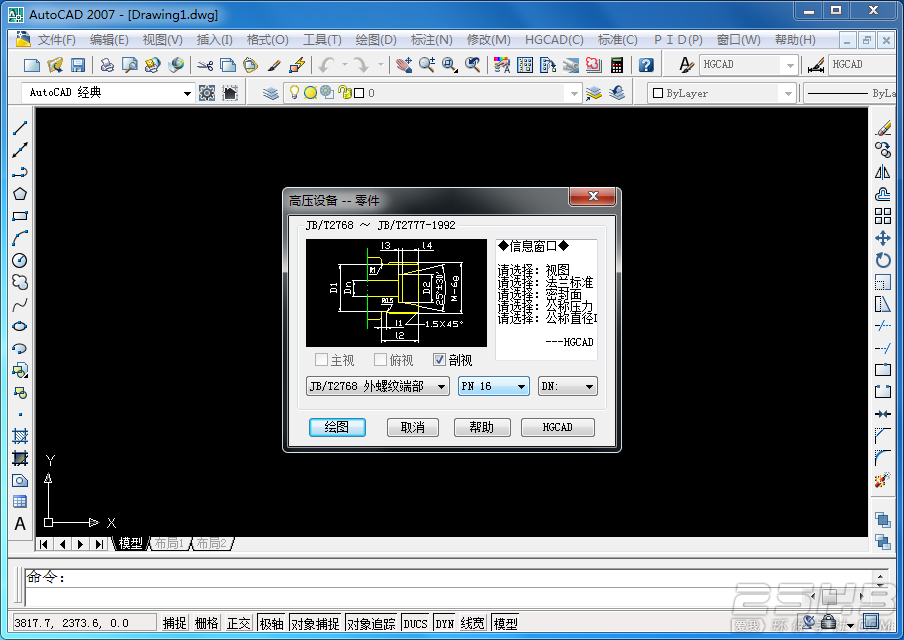This screenshot has height=640, width=904.
Task: Click the 绘图 button in dialog
Action: (337, 427)
